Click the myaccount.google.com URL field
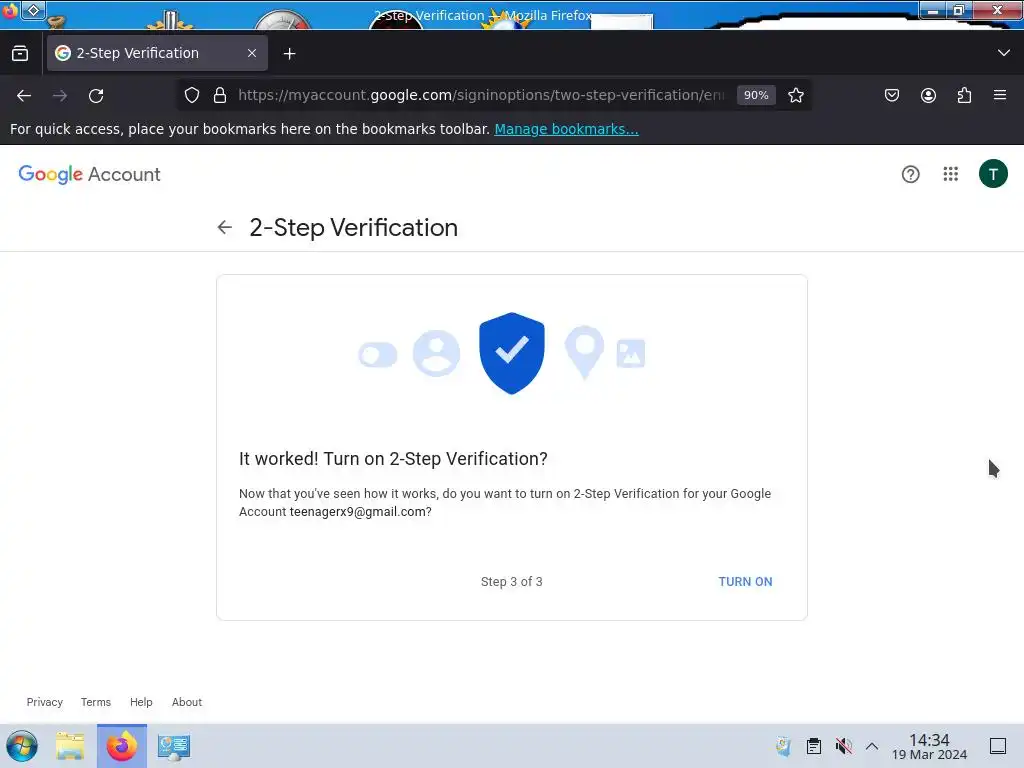 [482, 95]
